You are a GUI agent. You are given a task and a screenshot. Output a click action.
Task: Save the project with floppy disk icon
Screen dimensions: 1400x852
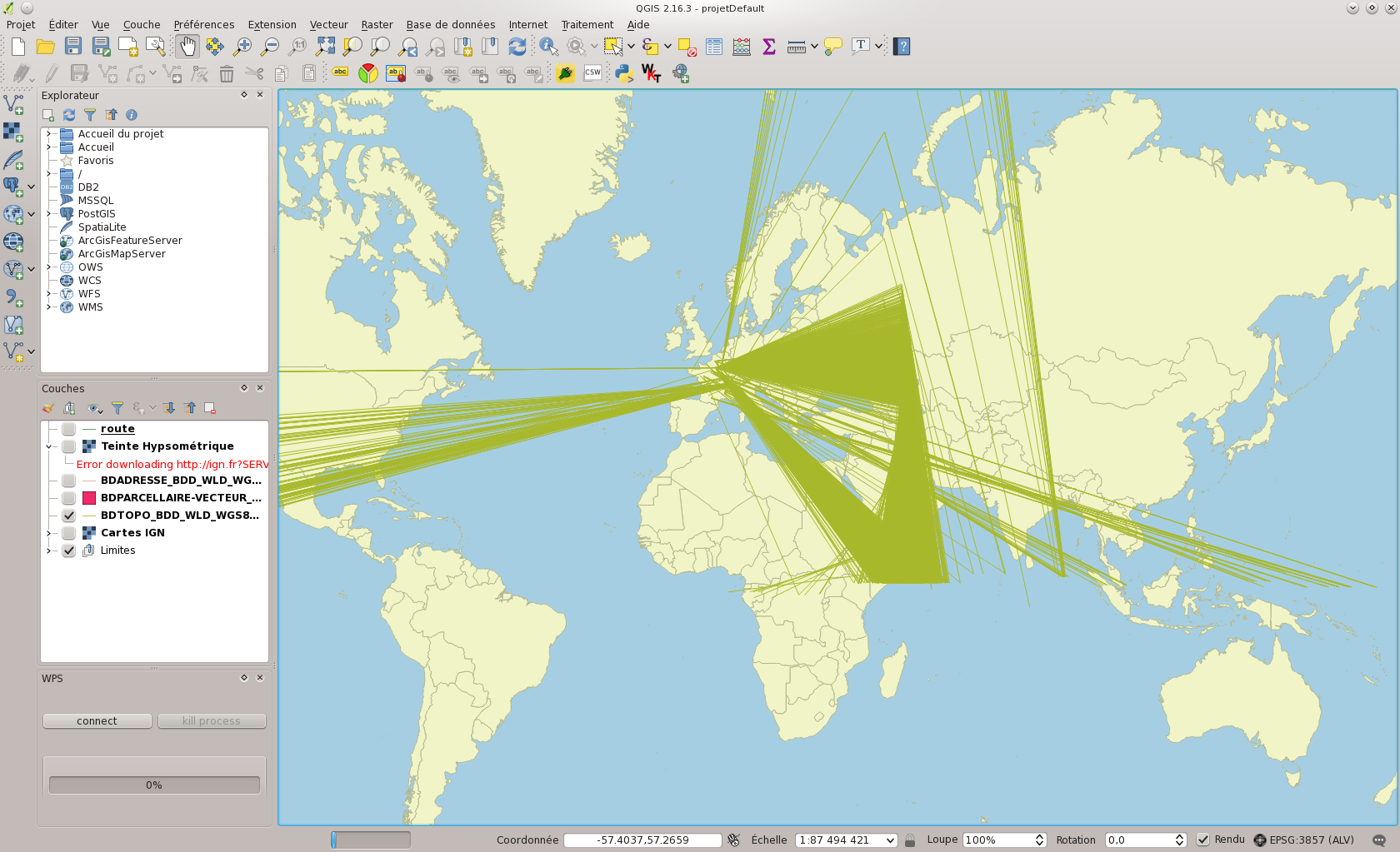coord(73,47)
